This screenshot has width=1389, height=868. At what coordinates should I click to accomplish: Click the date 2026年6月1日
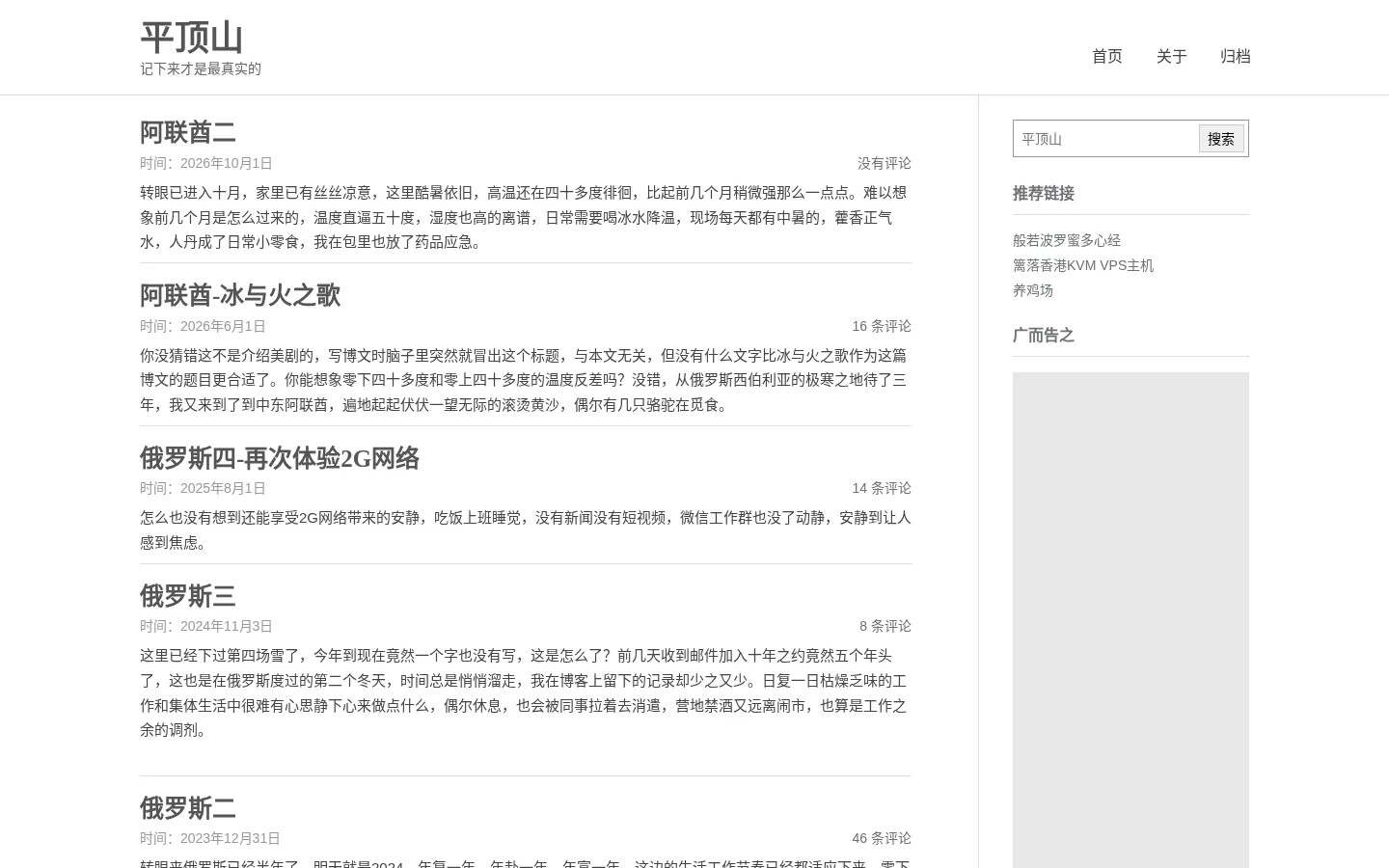click(x=223, y=326)
